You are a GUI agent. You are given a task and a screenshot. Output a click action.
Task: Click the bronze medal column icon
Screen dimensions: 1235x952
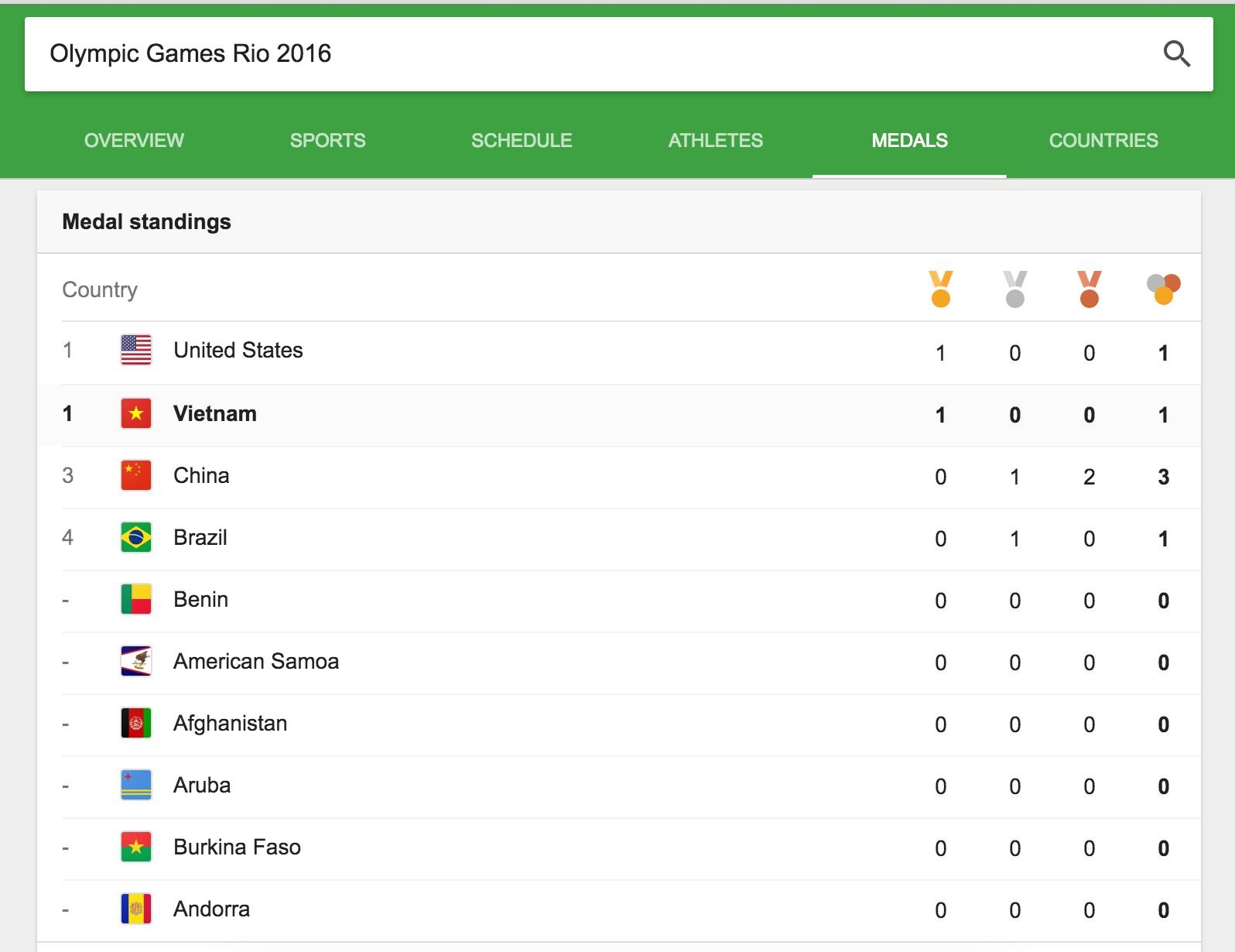pos(1089,289)
